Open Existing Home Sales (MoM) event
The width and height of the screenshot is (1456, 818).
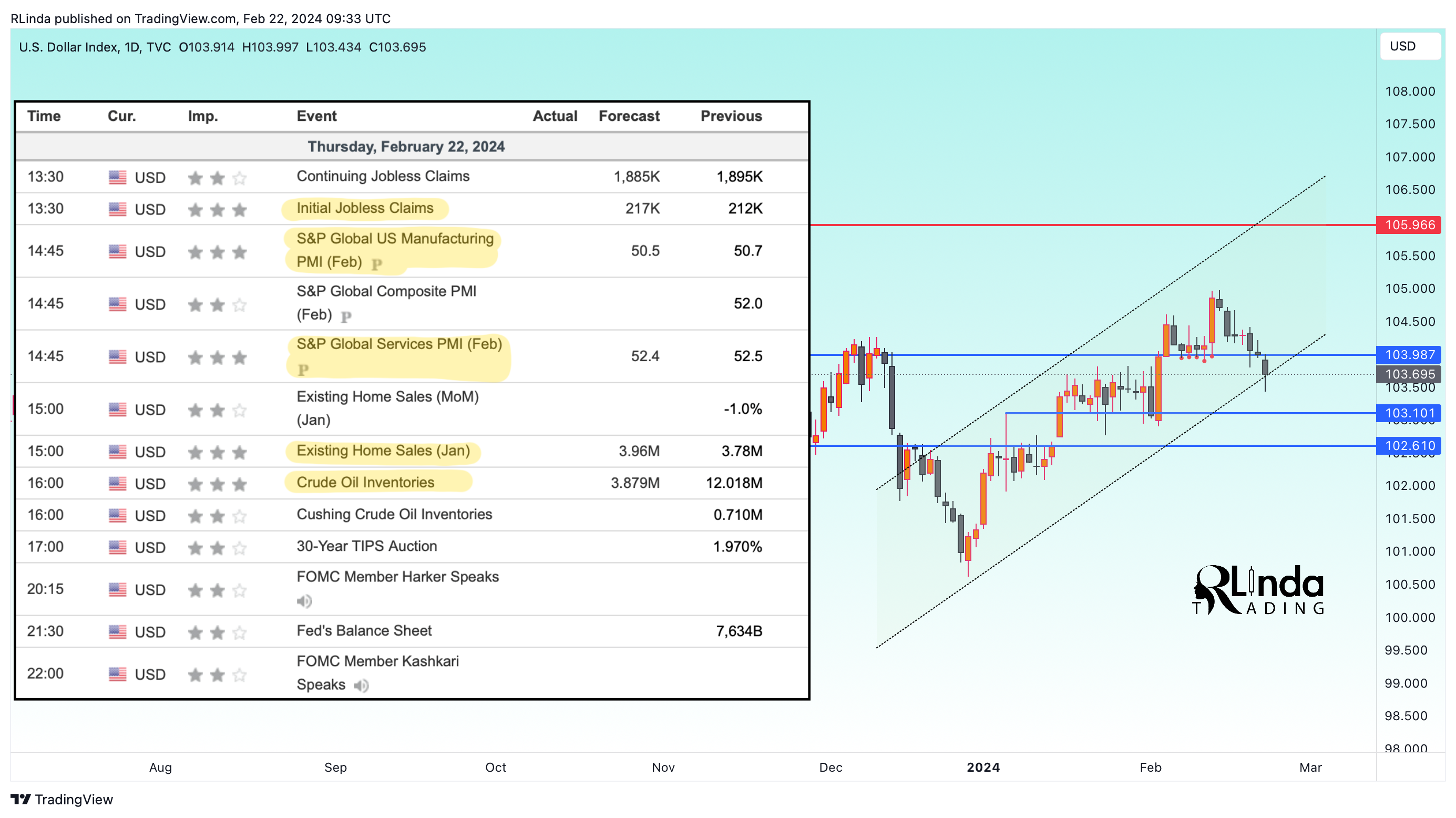pos(388,408)
